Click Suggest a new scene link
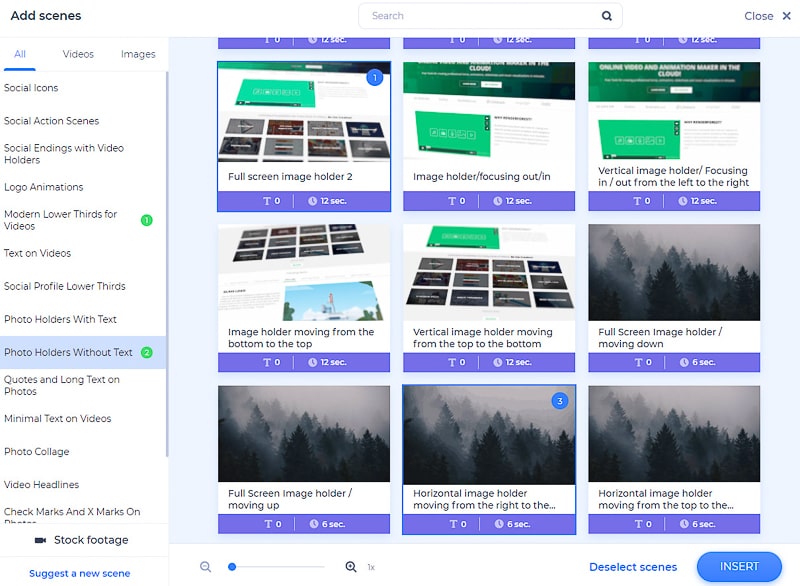This screenshot has height=586, width=800. point(80,573)
